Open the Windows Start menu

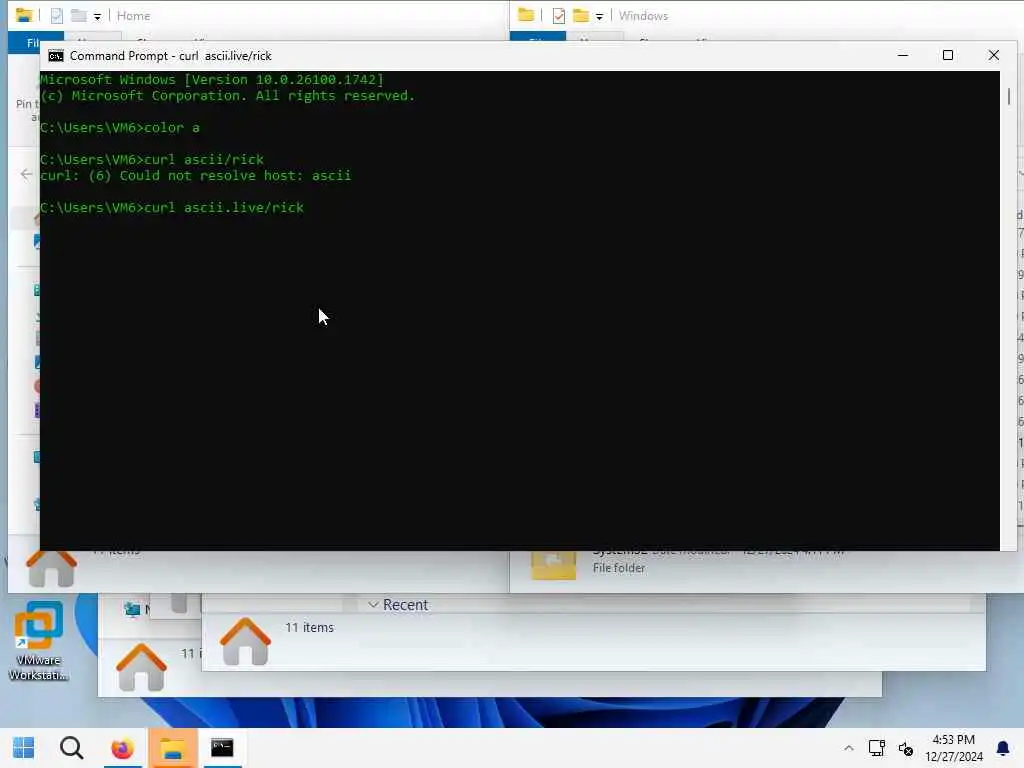coord(24,748)
